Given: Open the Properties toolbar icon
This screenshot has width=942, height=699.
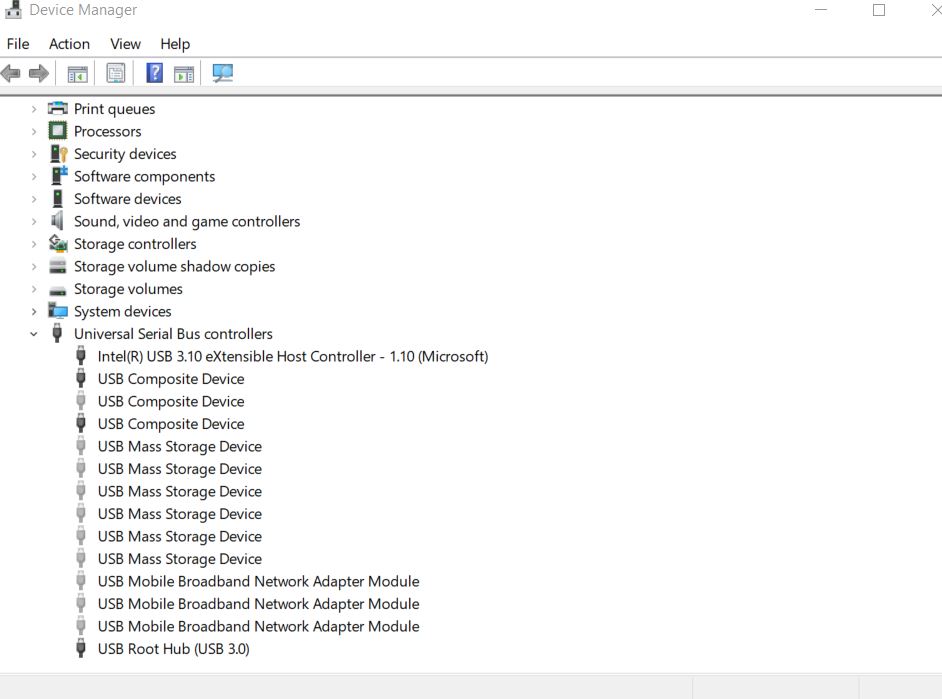Looking at the screenshot, I should 116,73.
